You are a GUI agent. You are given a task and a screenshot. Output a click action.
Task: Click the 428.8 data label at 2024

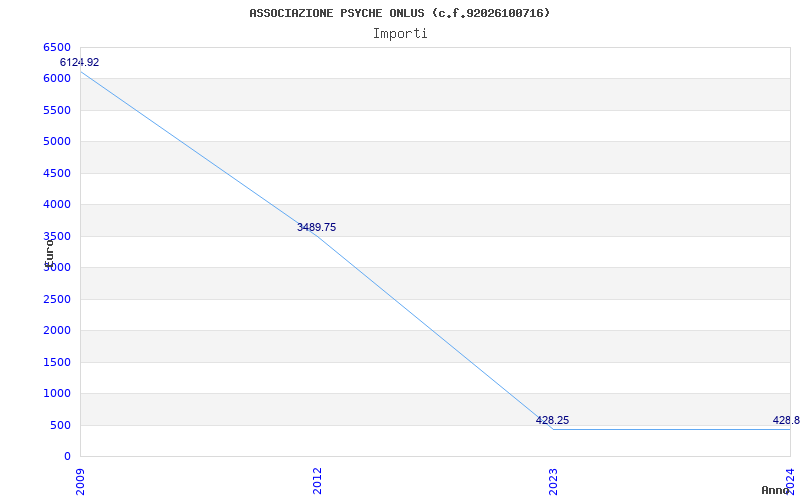tap(786, 420)
